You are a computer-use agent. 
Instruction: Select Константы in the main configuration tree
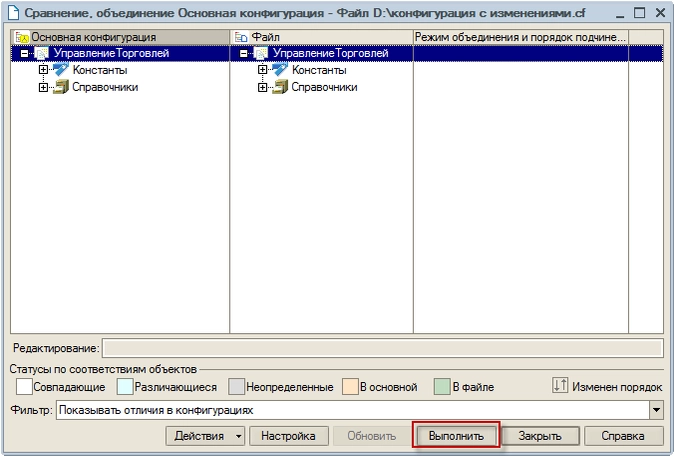(100, 70)
